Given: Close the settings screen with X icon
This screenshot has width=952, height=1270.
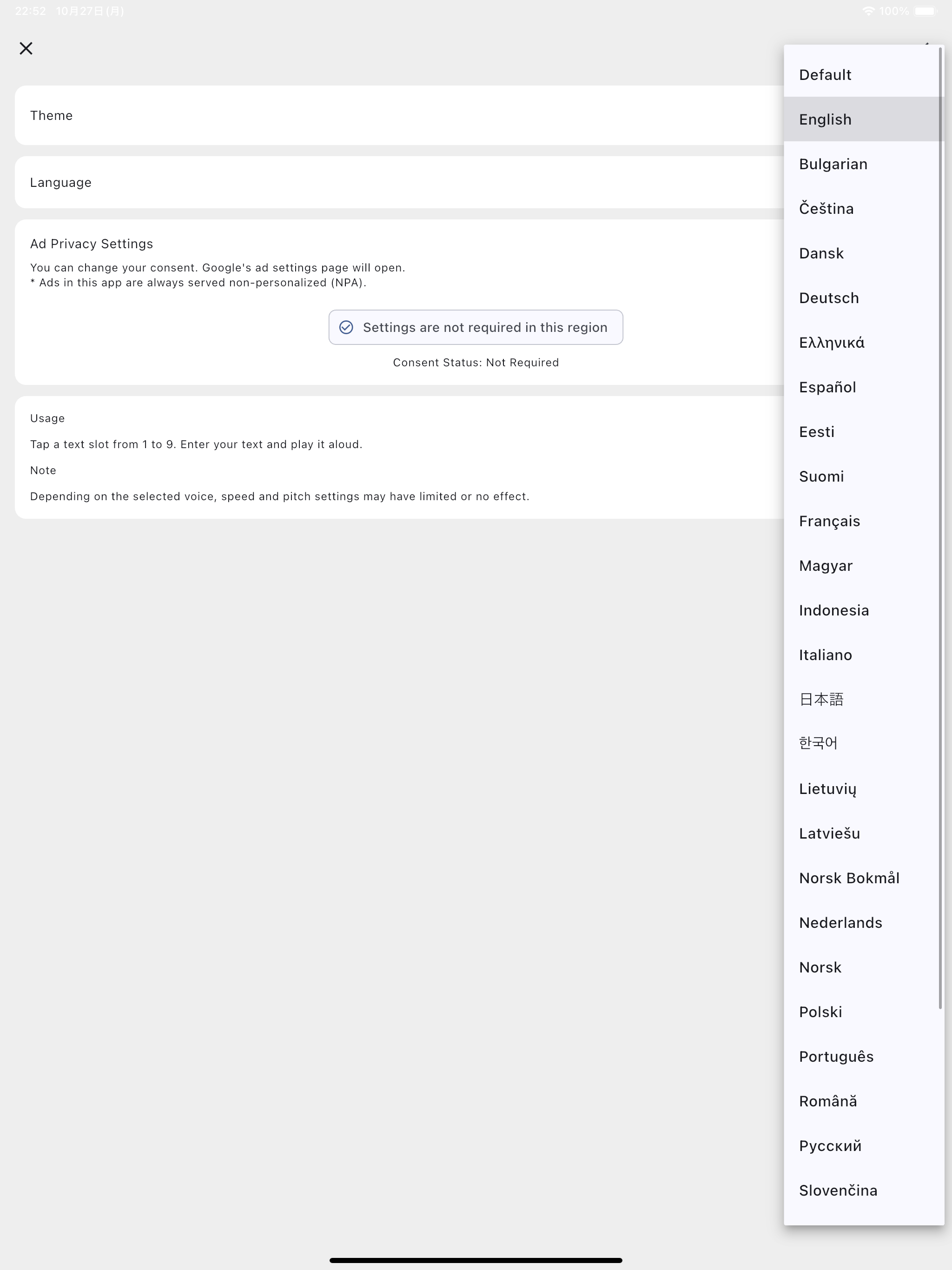Looking at the screenshot, I should [26, 48].
